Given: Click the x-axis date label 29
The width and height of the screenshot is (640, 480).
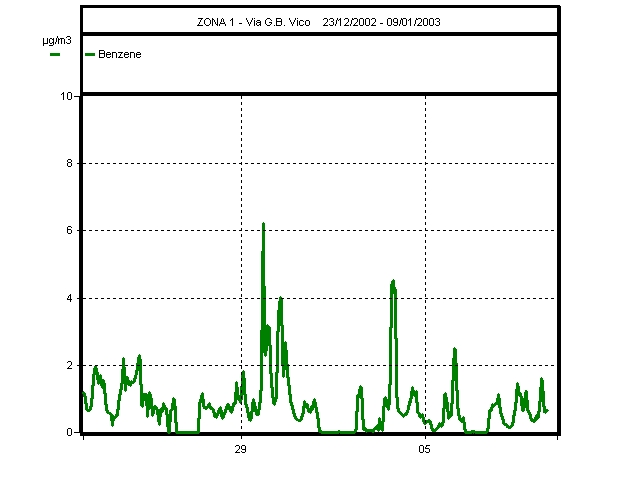Looking at the screenshot, I should pyautogui.click(x=240, y=449).
